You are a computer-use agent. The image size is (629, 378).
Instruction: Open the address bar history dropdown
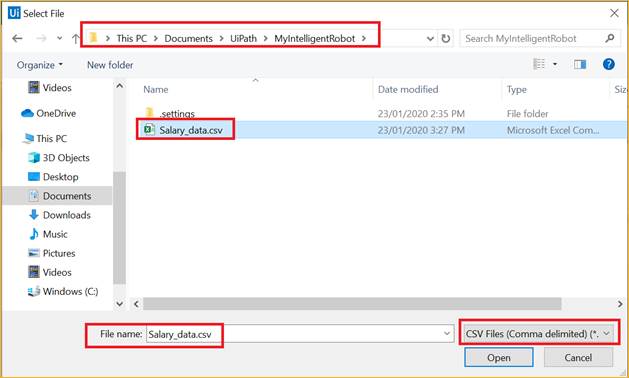[430, 39]
